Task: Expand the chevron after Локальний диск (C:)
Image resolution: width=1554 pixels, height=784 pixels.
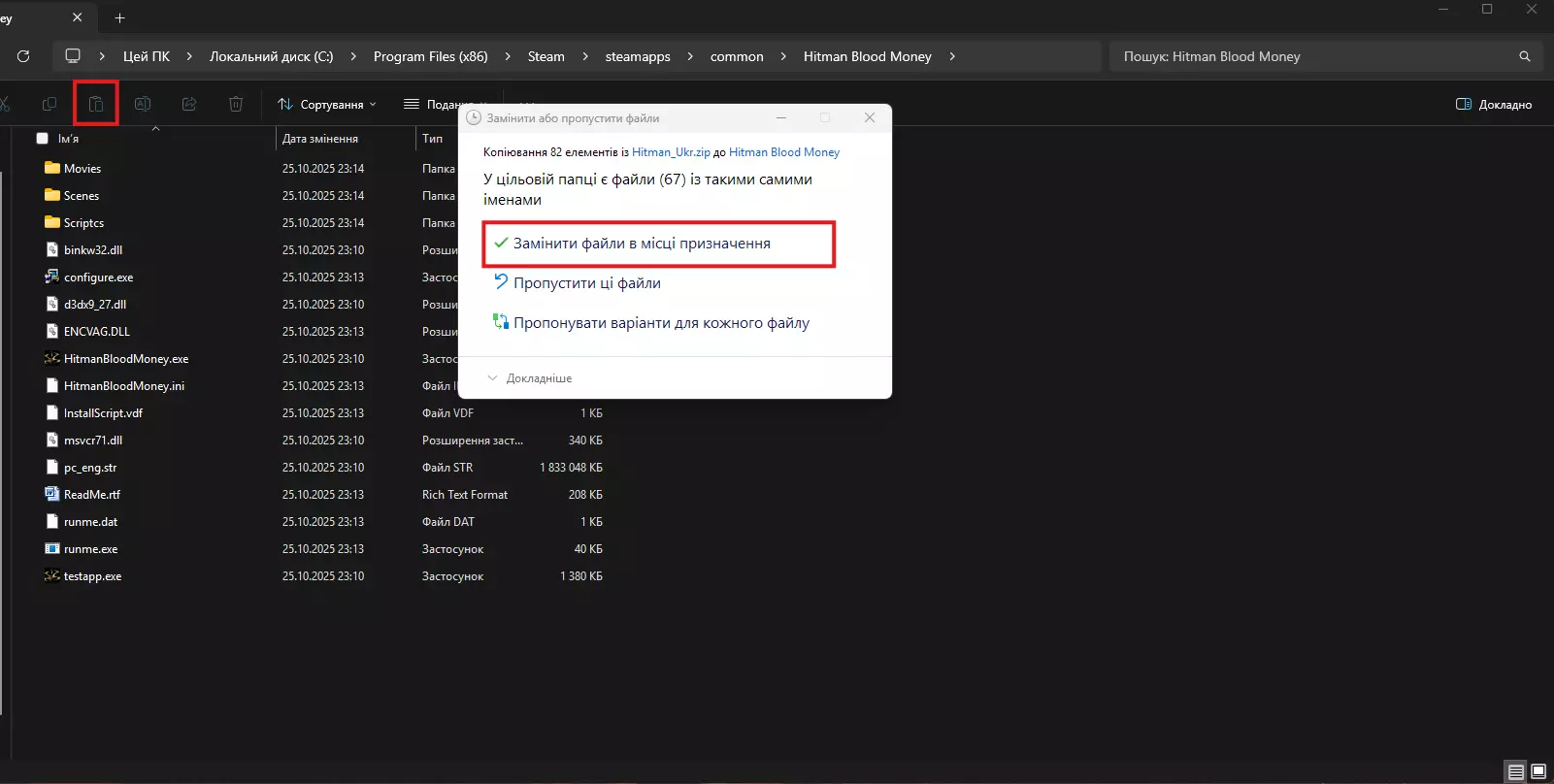Action: 353,56
